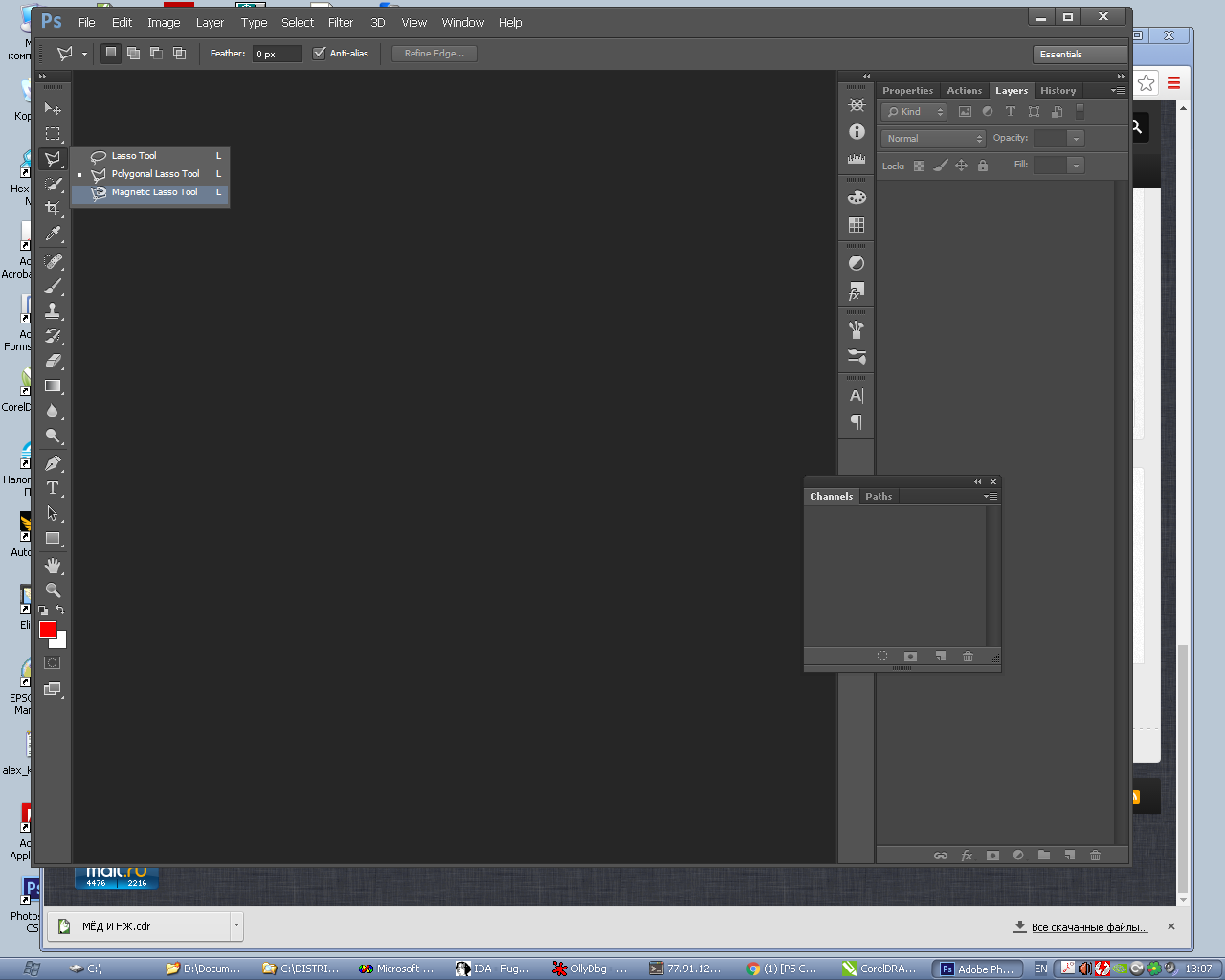Select the Rectangular Marquee tool
The height and width of the screenshot is (980, 1225).
[53, 134]
